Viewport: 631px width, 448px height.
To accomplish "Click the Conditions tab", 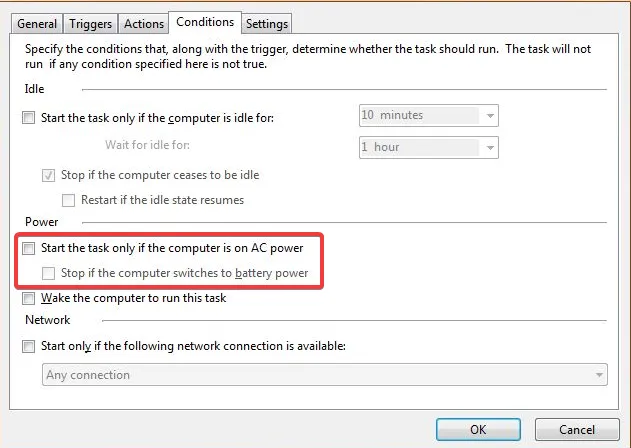I will [204, 21].
